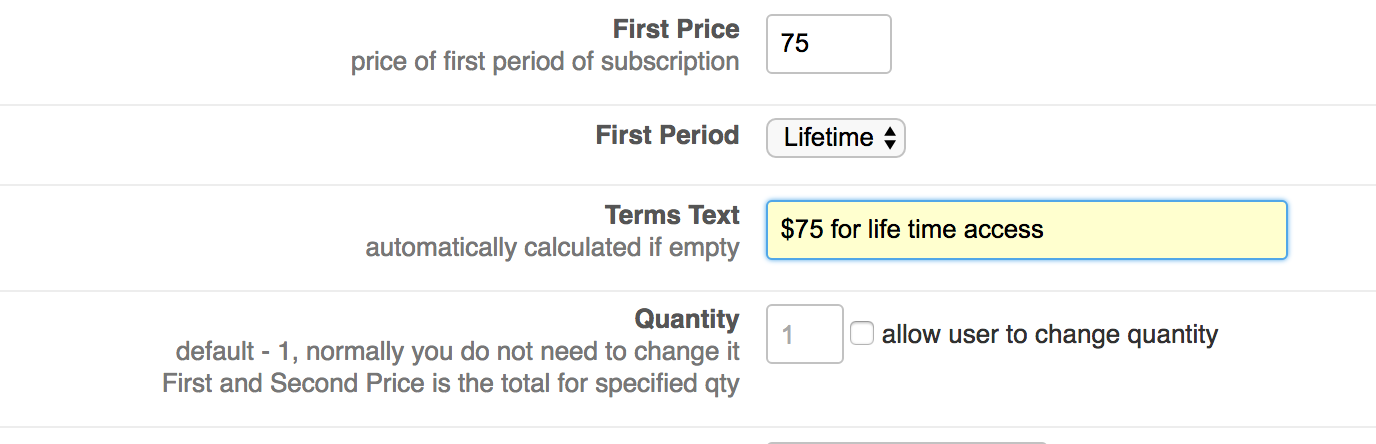
Task: Enable the allow user to change quantity checkbox
Action: tap(861, 334)
